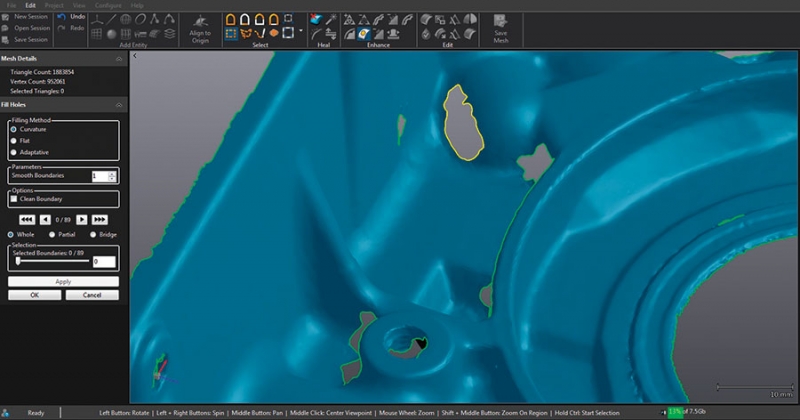This screenshot has width=800, height=420.
Task: Open the Select tools dropdown arrow
Action: click(301, 31)
